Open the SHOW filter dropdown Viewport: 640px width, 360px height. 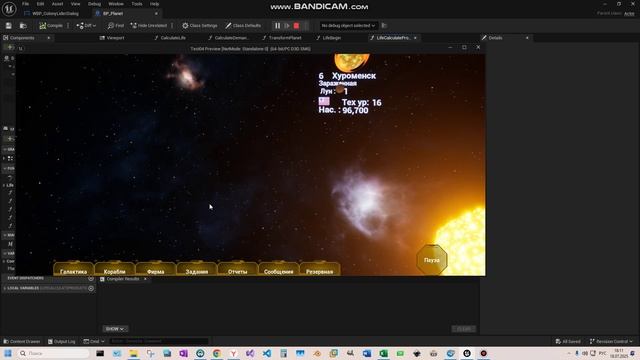click(x=115, y=329)
